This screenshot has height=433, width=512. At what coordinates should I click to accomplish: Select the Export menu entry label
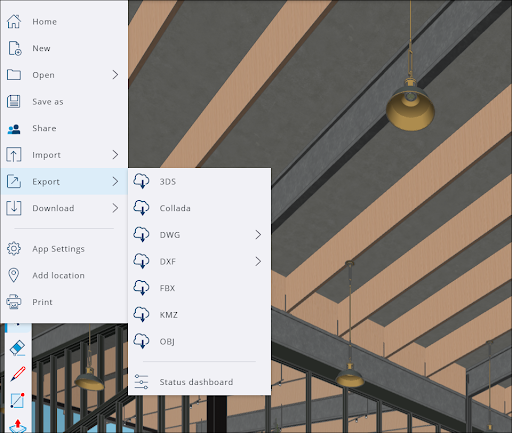(x=46, y=182)
